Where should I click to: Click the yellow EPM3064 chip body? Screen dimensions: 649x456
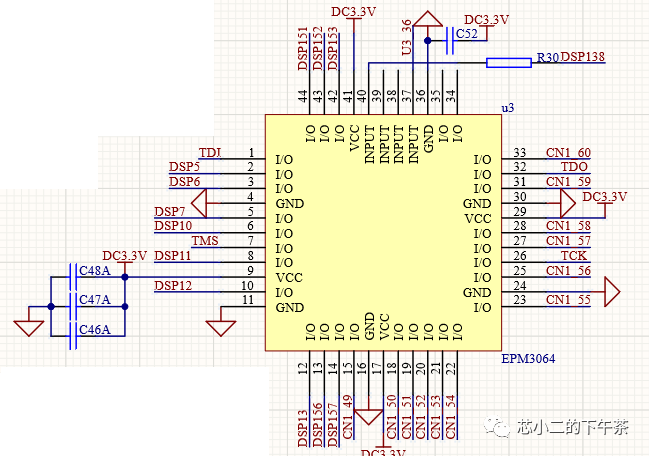click(x=382, y=230)
